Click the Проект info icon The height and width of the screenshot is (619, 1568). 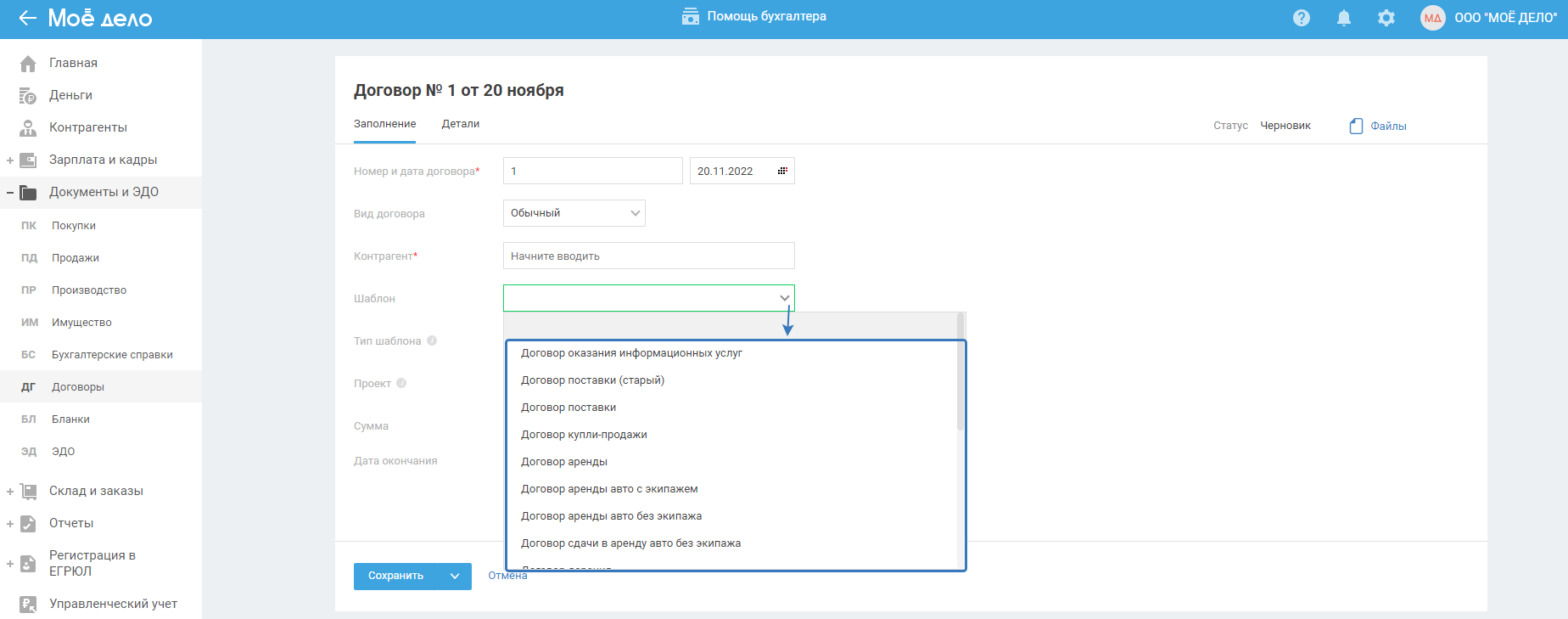click(401, 383)
